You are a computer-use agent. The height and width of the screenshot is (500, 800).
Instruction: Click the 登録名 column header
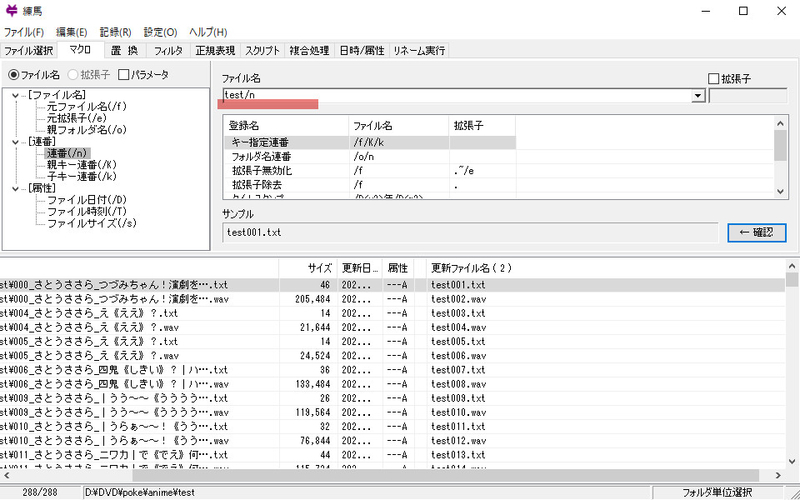286,126
